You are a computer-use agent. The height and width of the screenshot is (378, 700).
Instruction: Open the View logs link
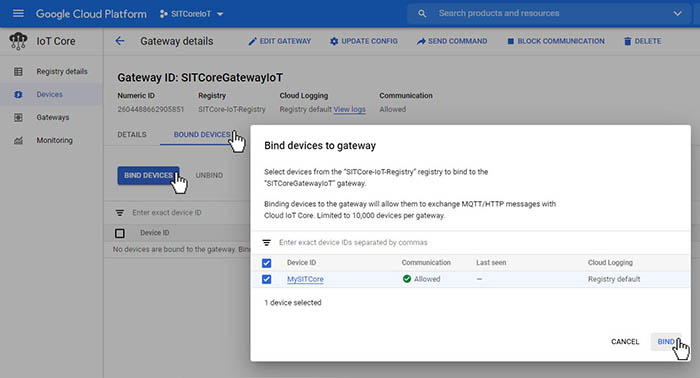point(349,109)
